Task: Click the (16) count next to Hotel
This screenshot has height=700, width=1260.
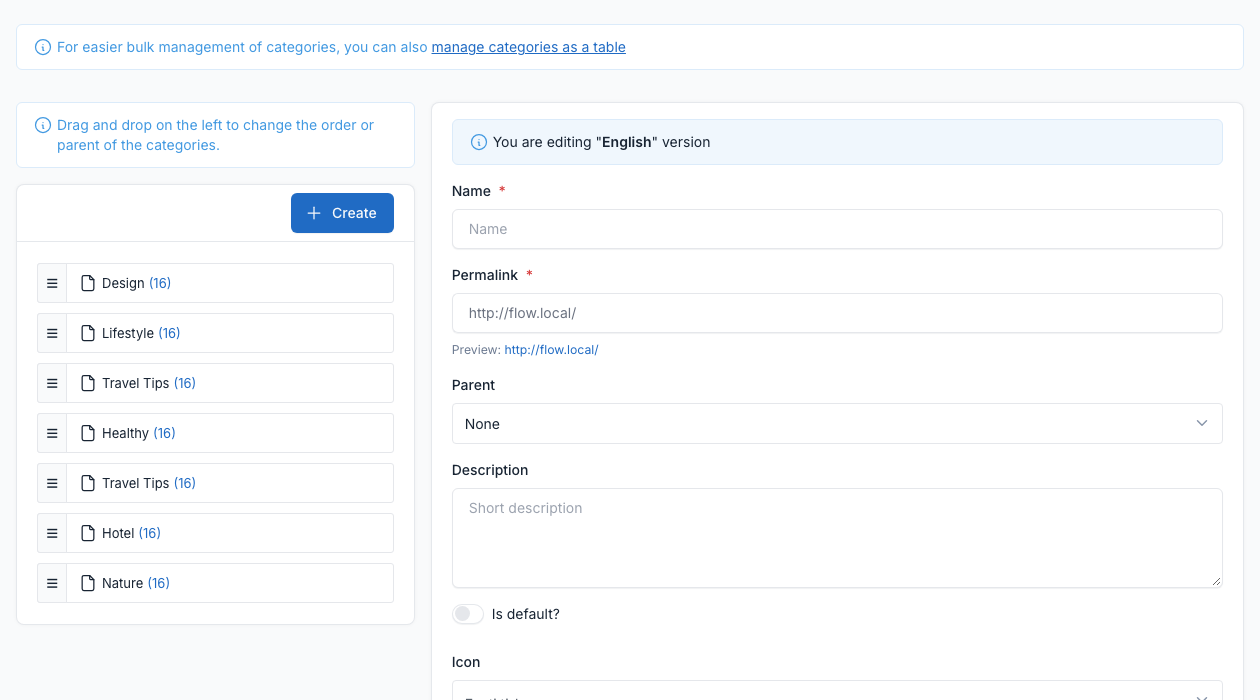Action: [x=150, y=533]
